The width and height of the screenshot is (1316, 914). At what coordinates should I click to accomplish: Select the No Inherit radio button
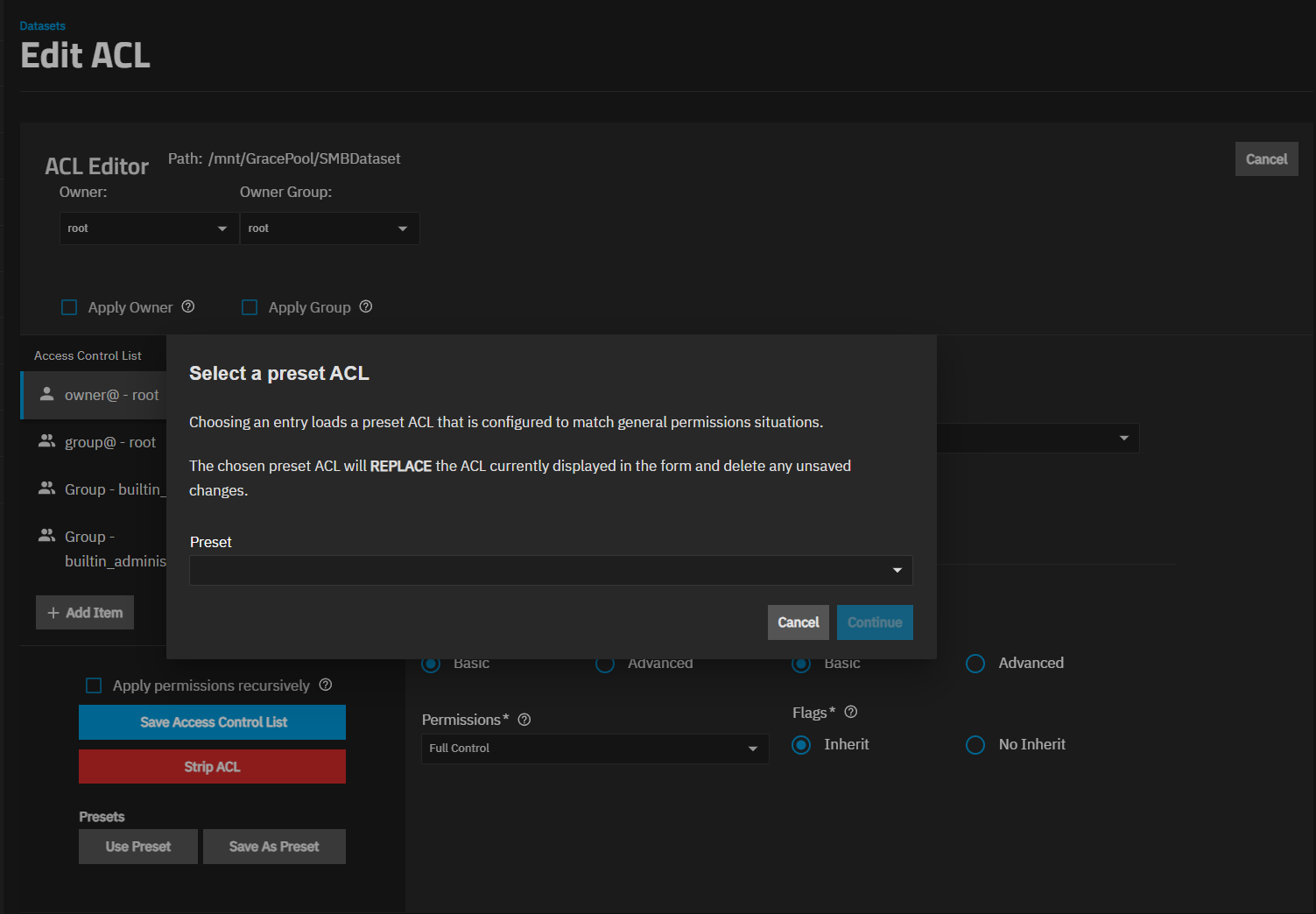click(x=975, y=745)
